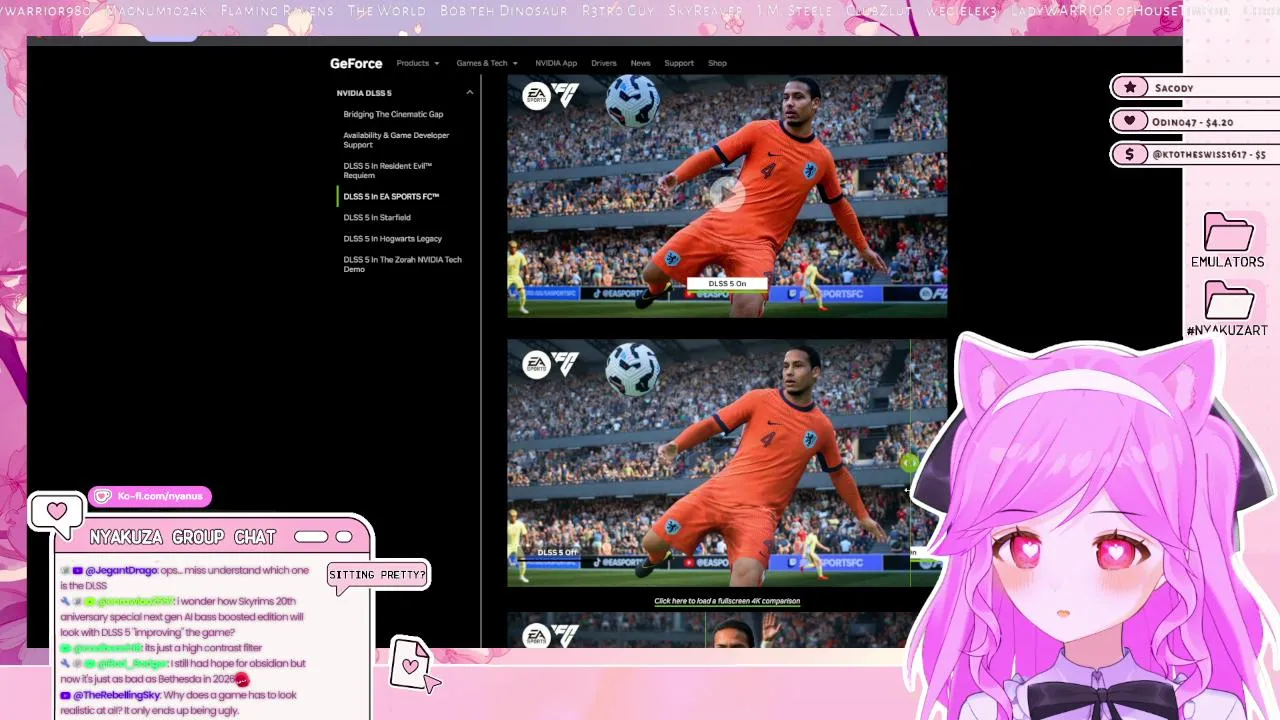Open DLSS 5 In The Zorah Tech Demo
This screenshot has height=720, width=1280.
tap(402, 264)
